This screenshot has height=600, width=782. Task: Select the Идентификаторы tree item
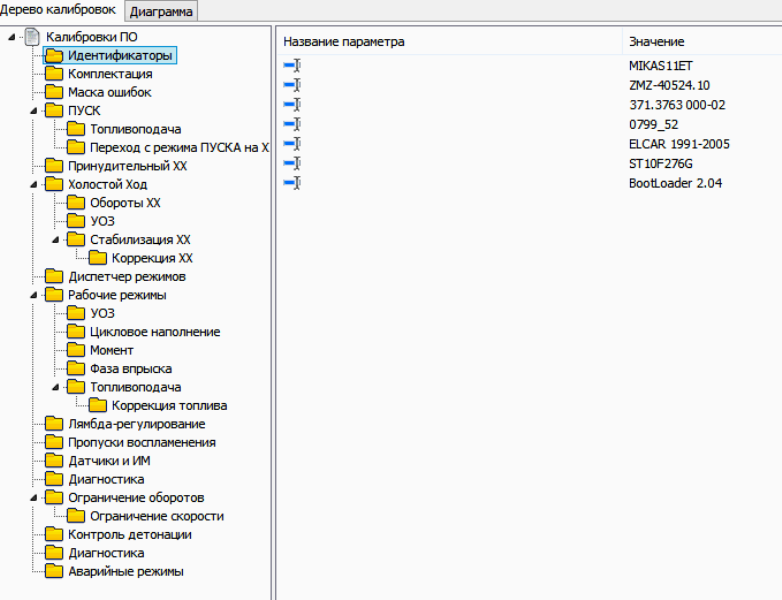pyautogui.click(x=120, y=56)
